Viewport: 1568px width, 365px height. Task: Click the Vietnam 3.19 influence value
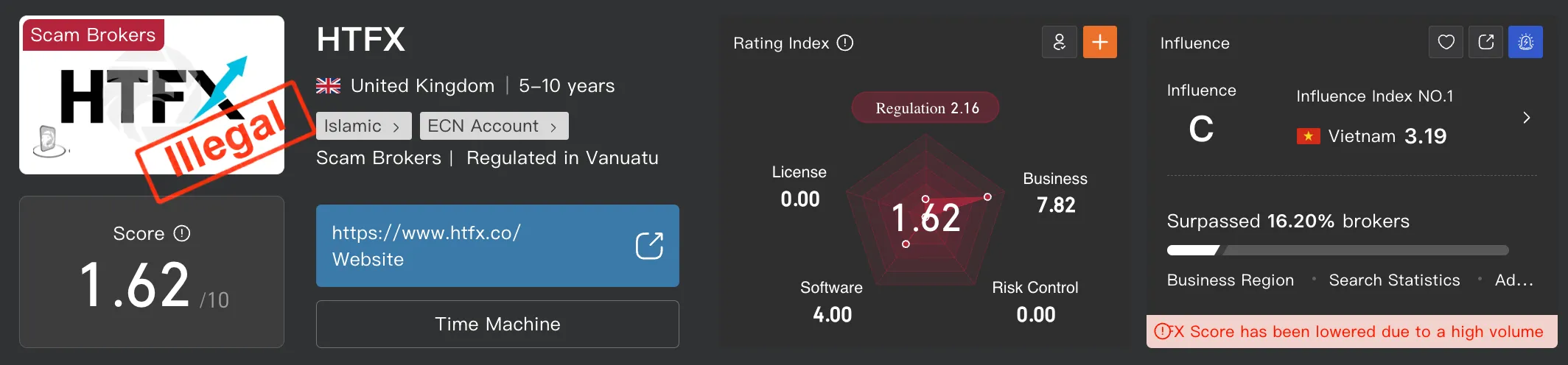(x=1425, y=136)
